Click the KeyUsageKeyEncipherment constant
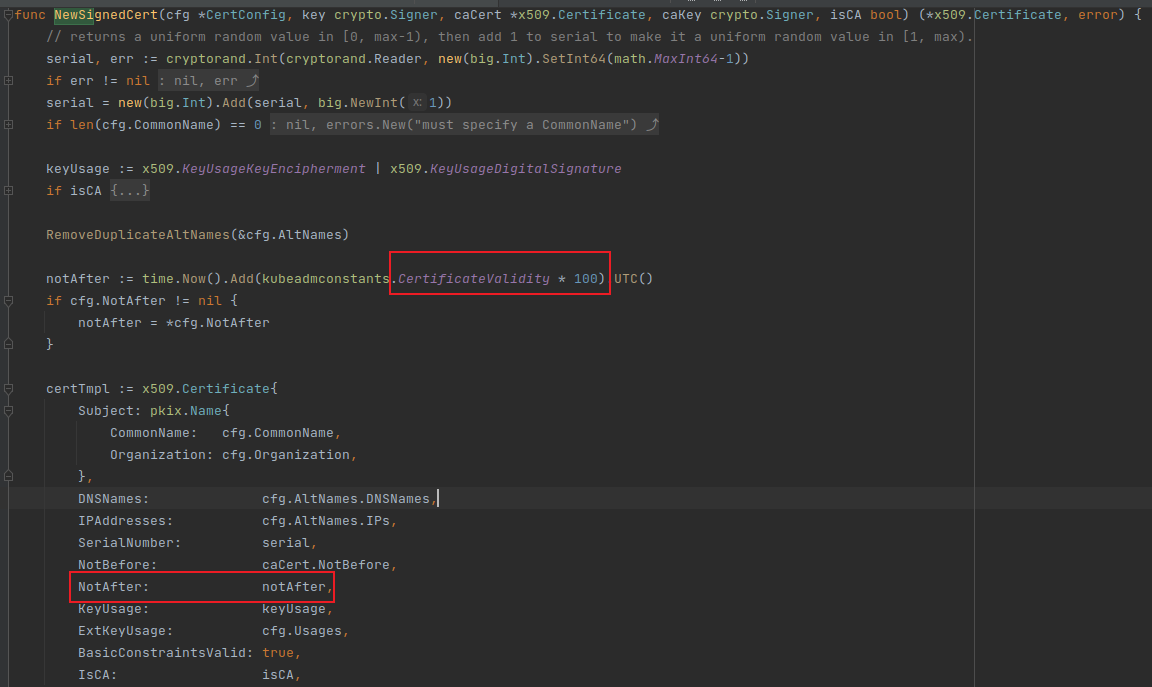Viewport: 1152px width, 687px height. 273,169
